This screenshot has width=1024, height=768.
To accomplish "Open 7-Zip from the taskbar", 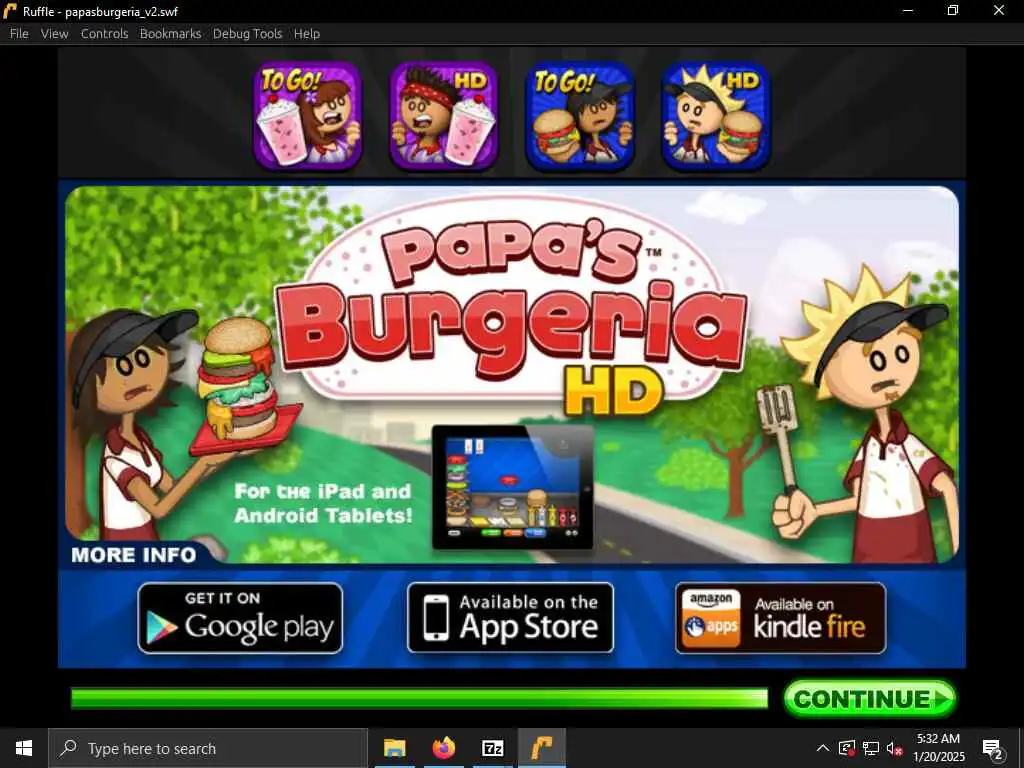I will point(492,748).
